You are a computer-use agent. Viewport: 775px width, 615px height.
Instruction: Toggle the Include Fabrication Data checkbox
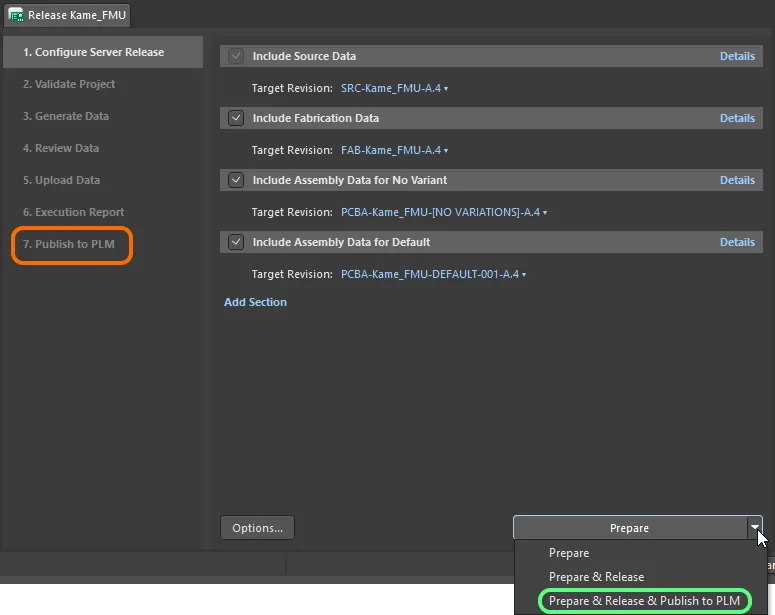pyautogui.click(x=236, y=118)
